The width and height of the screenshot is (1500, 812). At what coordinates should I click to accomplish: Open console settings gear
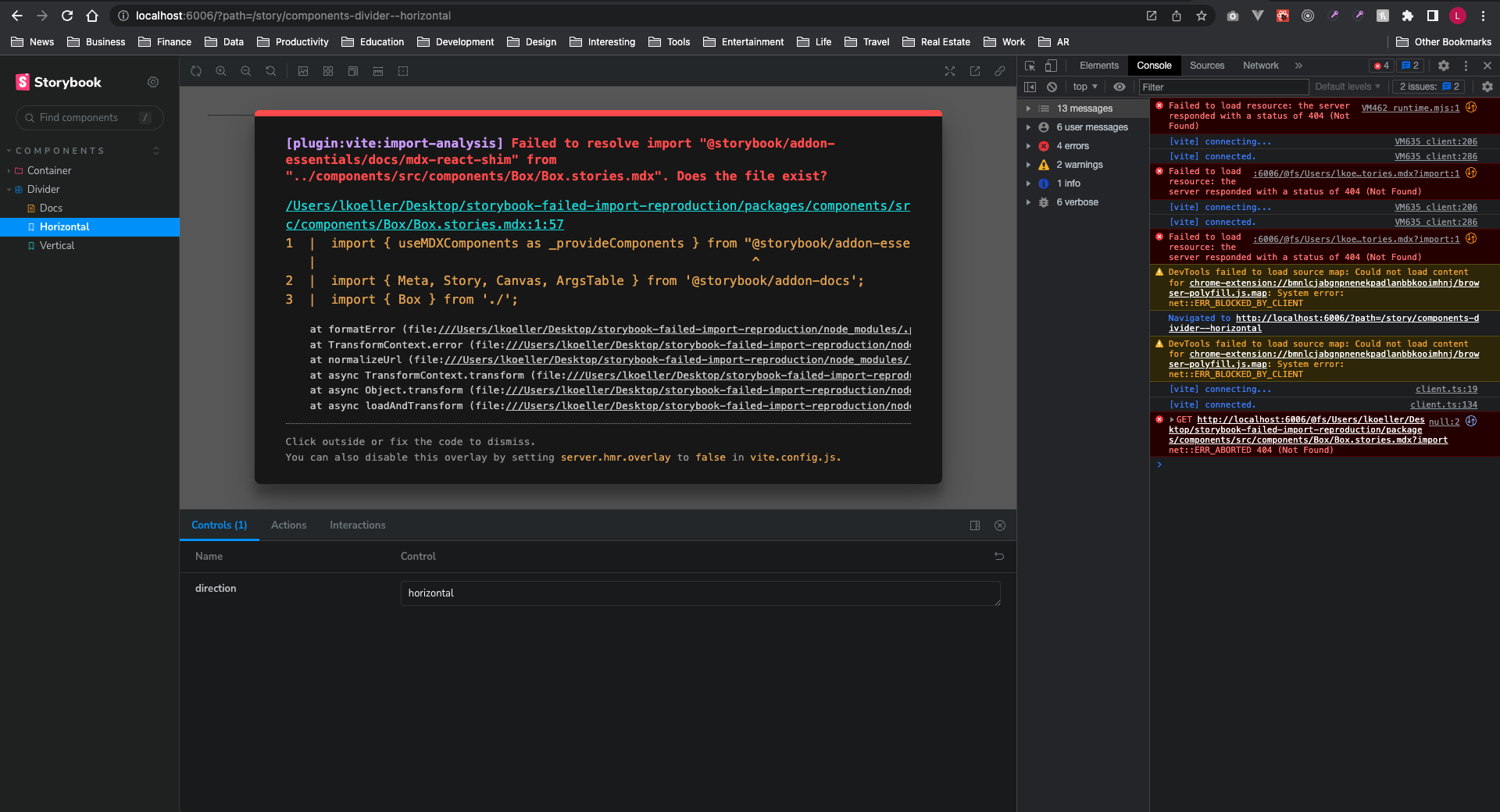[1487, 87]
